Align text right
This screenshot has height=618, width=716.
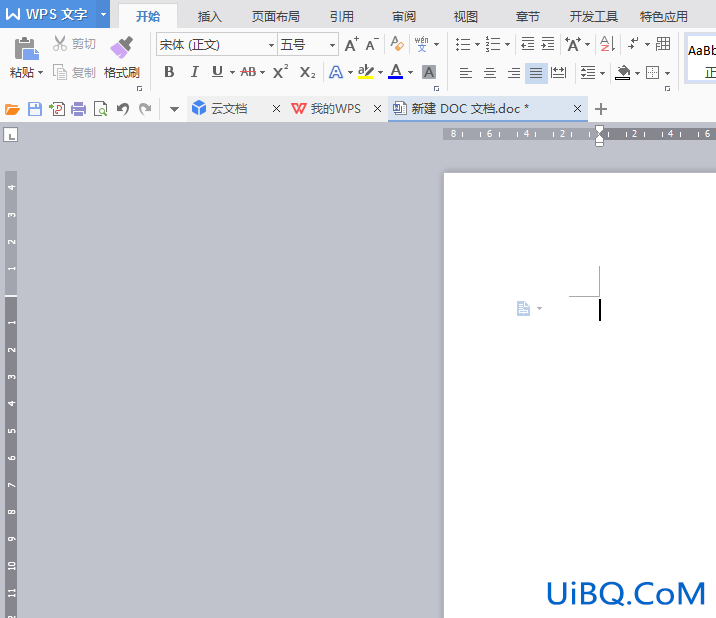tap(514, 72)
